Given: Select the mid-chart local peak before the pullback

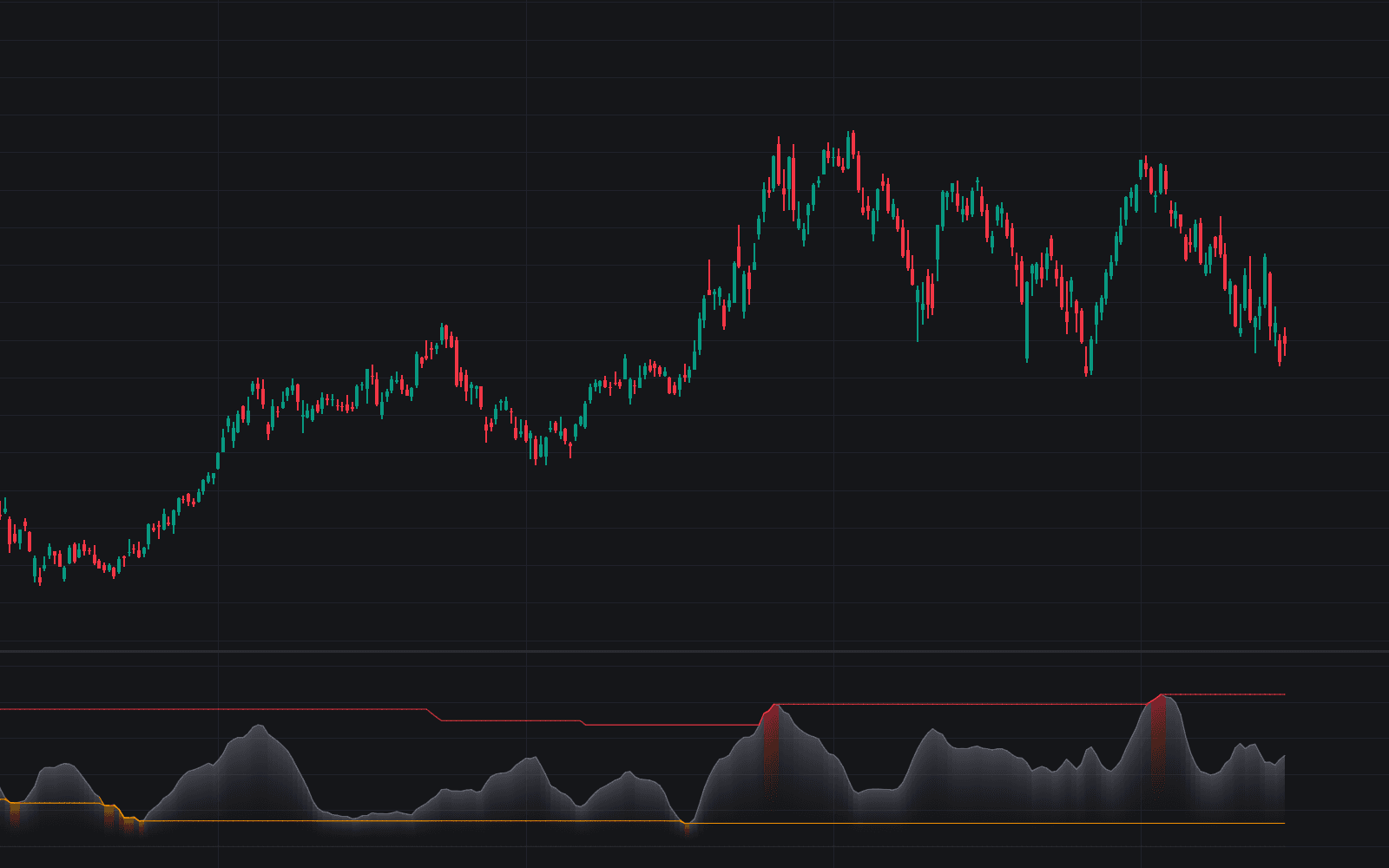Looking at the screenshot, I should 444,335.
